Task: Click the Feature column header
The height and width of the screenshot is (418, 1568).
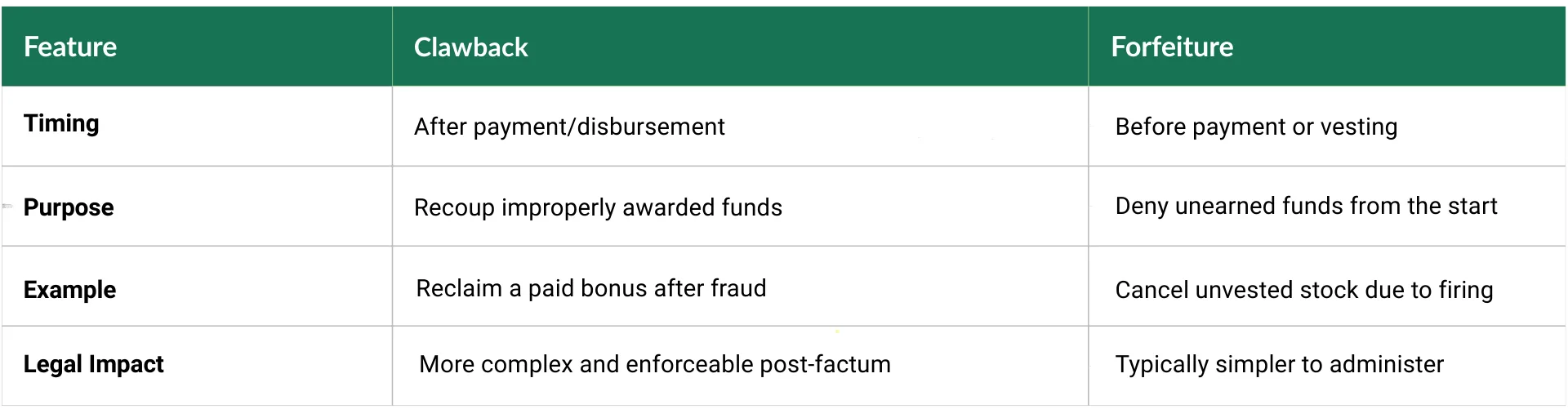Action: [x=70, y=47]
